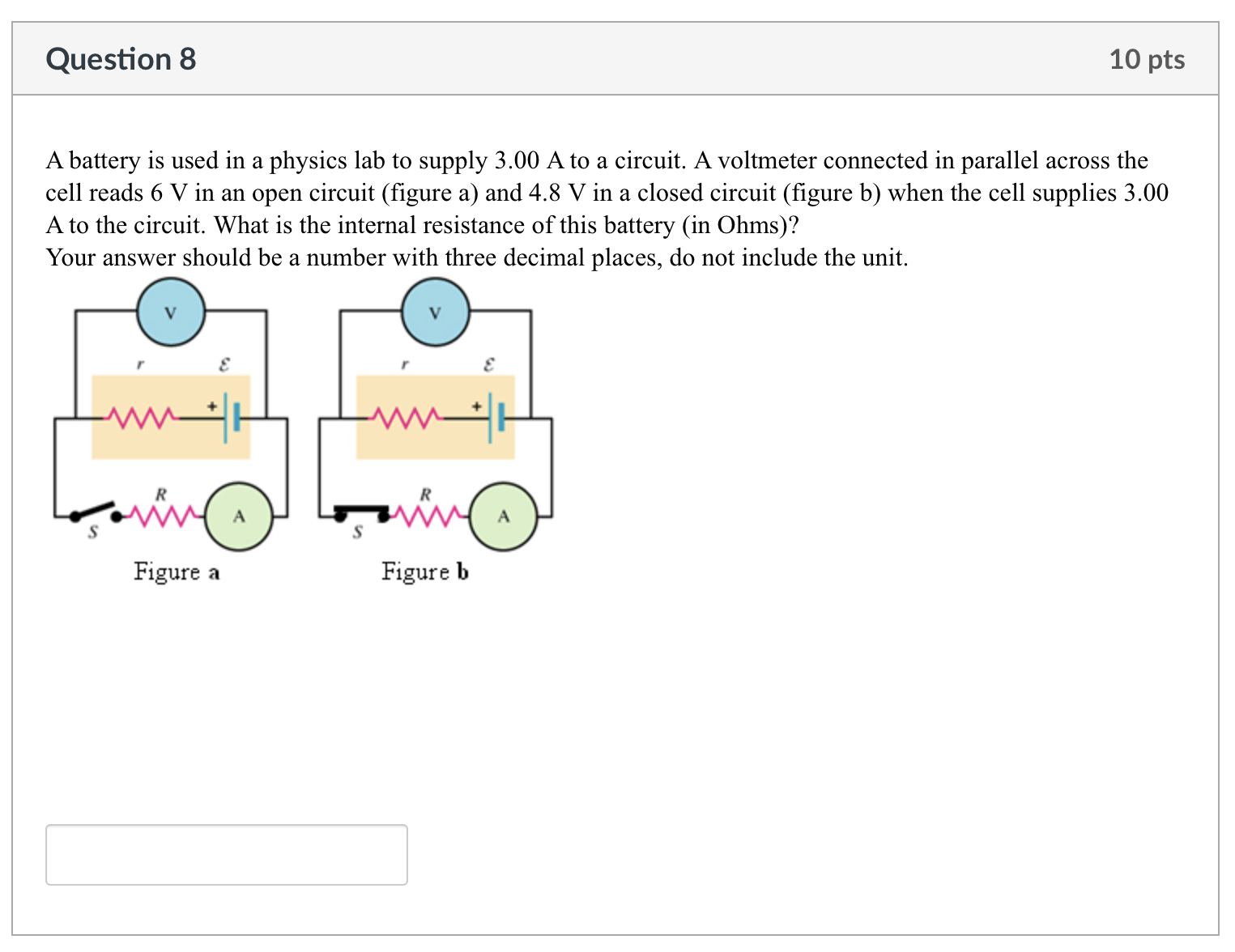The height and width of the screenshot is (952, 1235).
Task: Select the ammeter symbol A in Figure b
Action: tap(504, 515)
